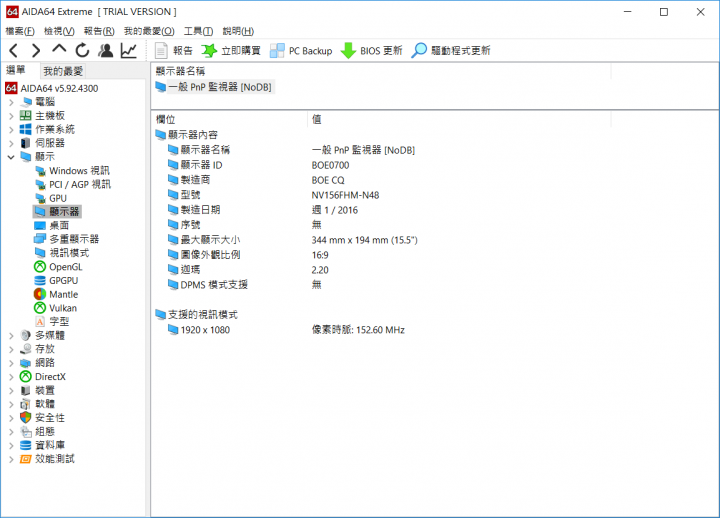Click 驅動程式更新 driver update button
This screenshot has height=518, width=720.
[x=450, y=51]
